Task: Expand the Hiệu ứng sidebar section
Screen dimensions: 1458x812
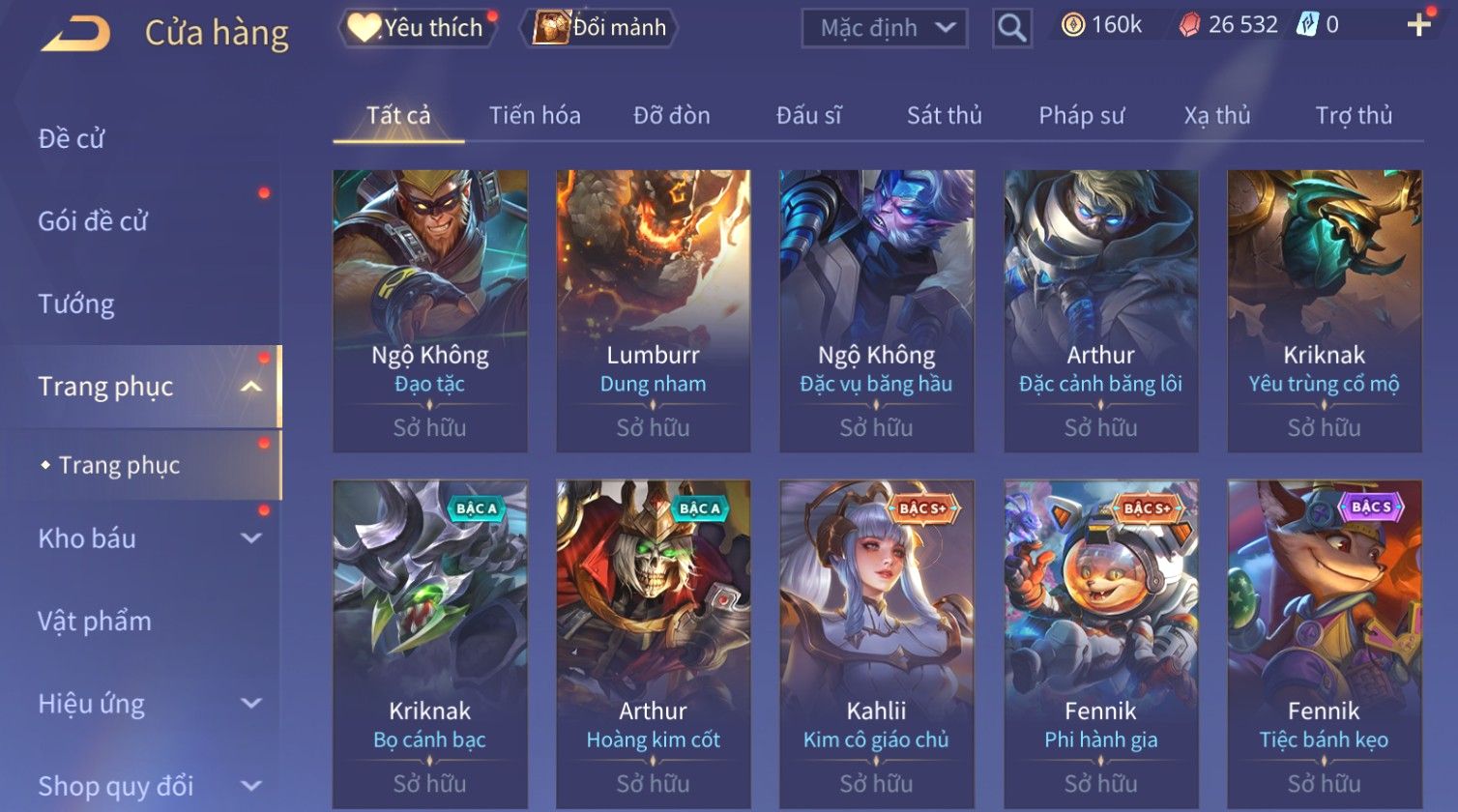Action: (251, 704)
